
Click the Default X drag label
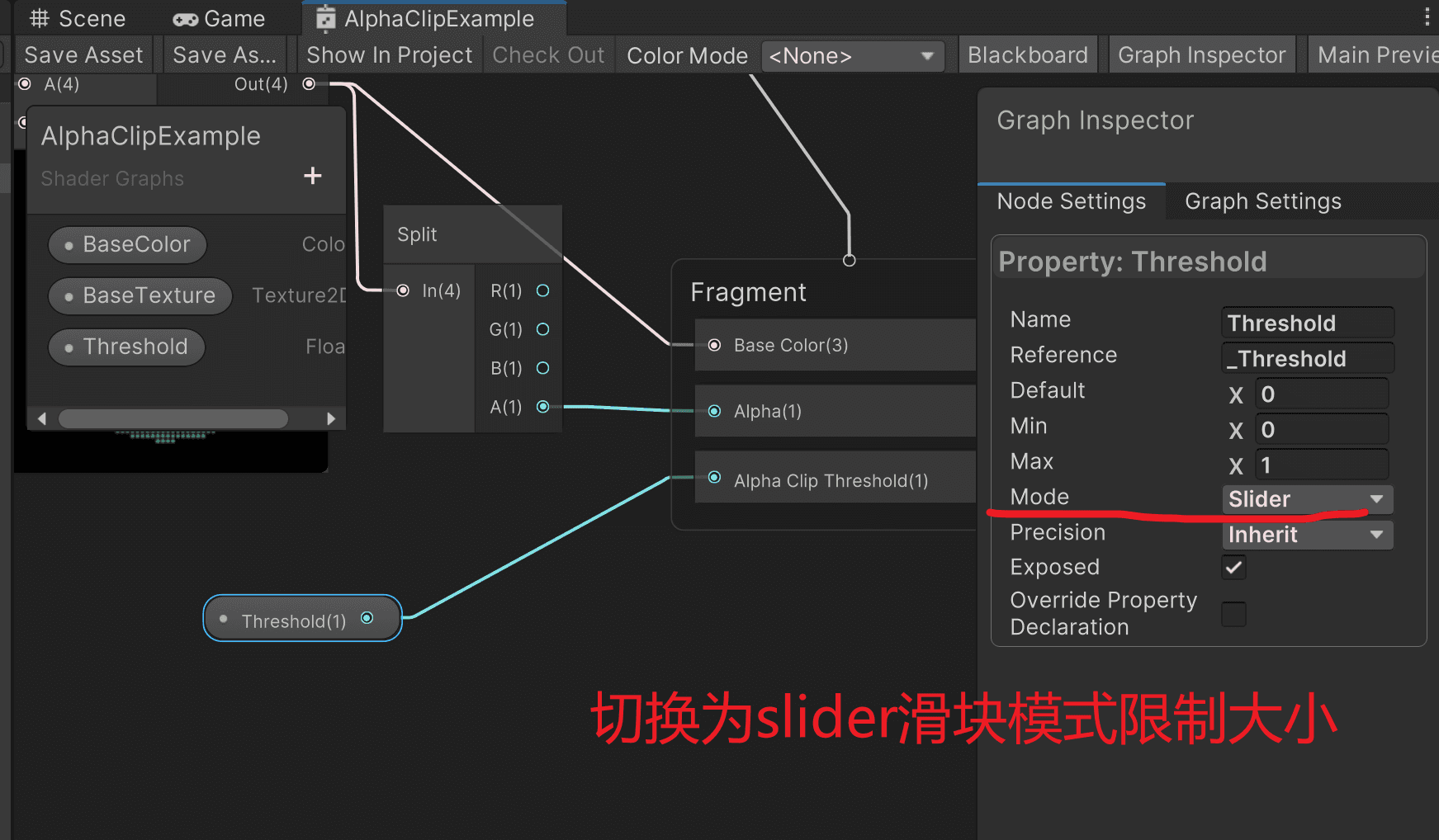[1236, 395]
